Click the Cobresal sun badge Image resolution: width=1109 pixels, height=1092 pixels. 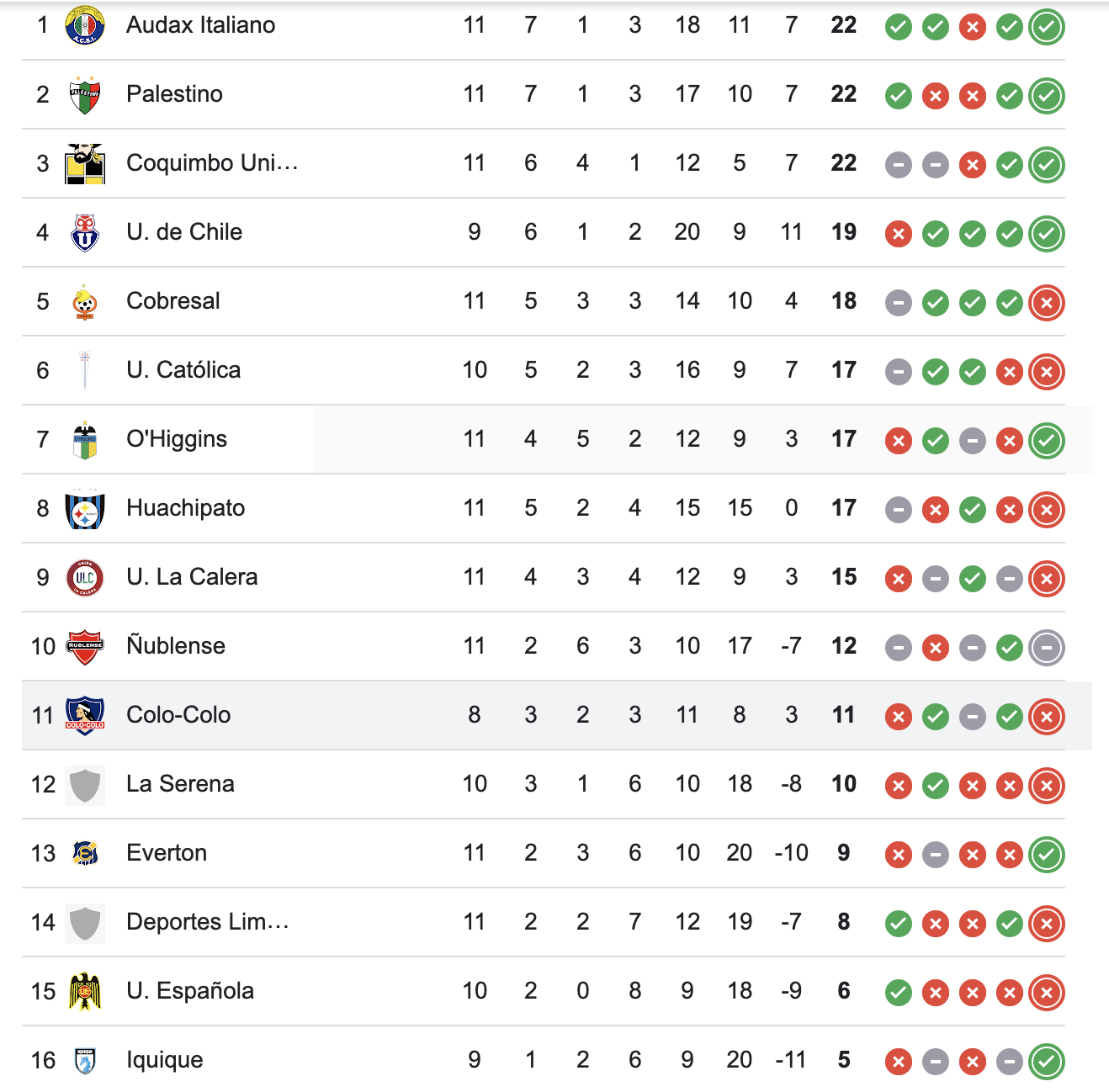(83, 301)
